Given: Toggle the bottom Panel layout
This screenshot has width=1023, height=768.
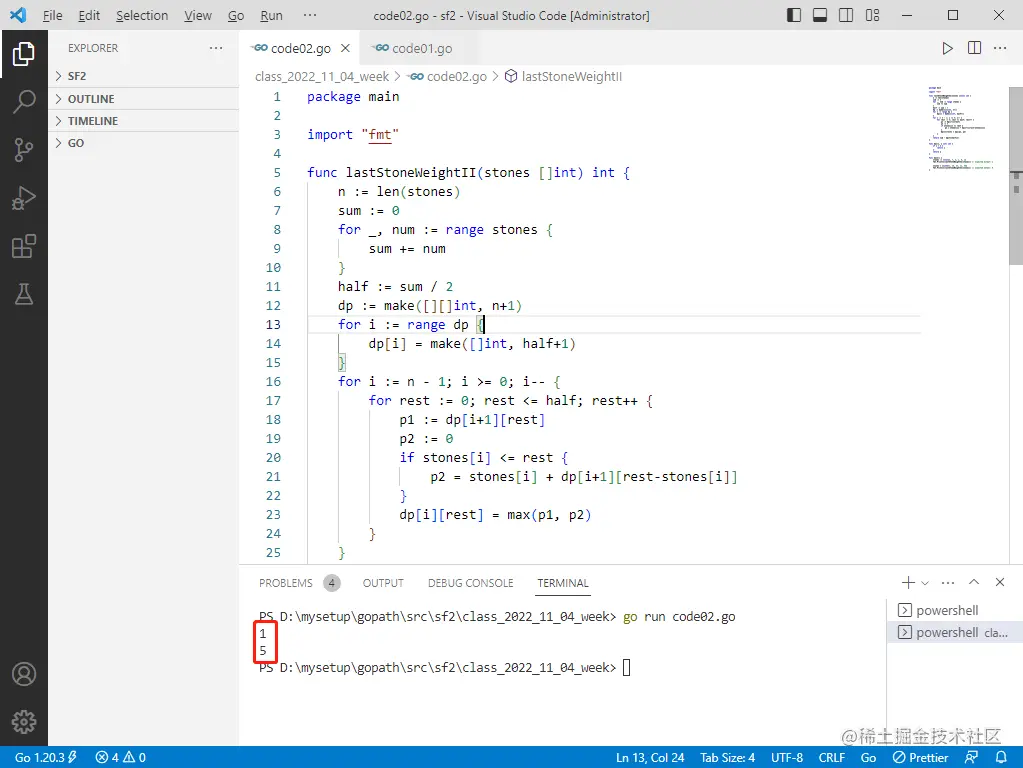Looking at the screenshot, I should 820,15.
